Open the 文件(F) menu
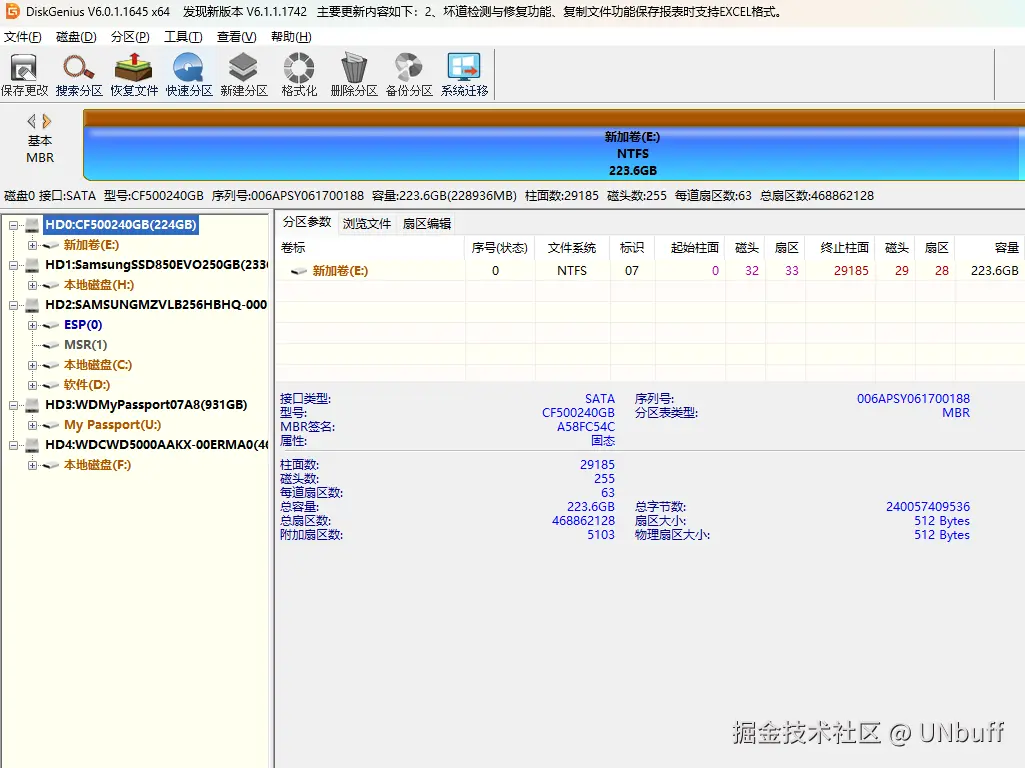 tap(23, 37)
